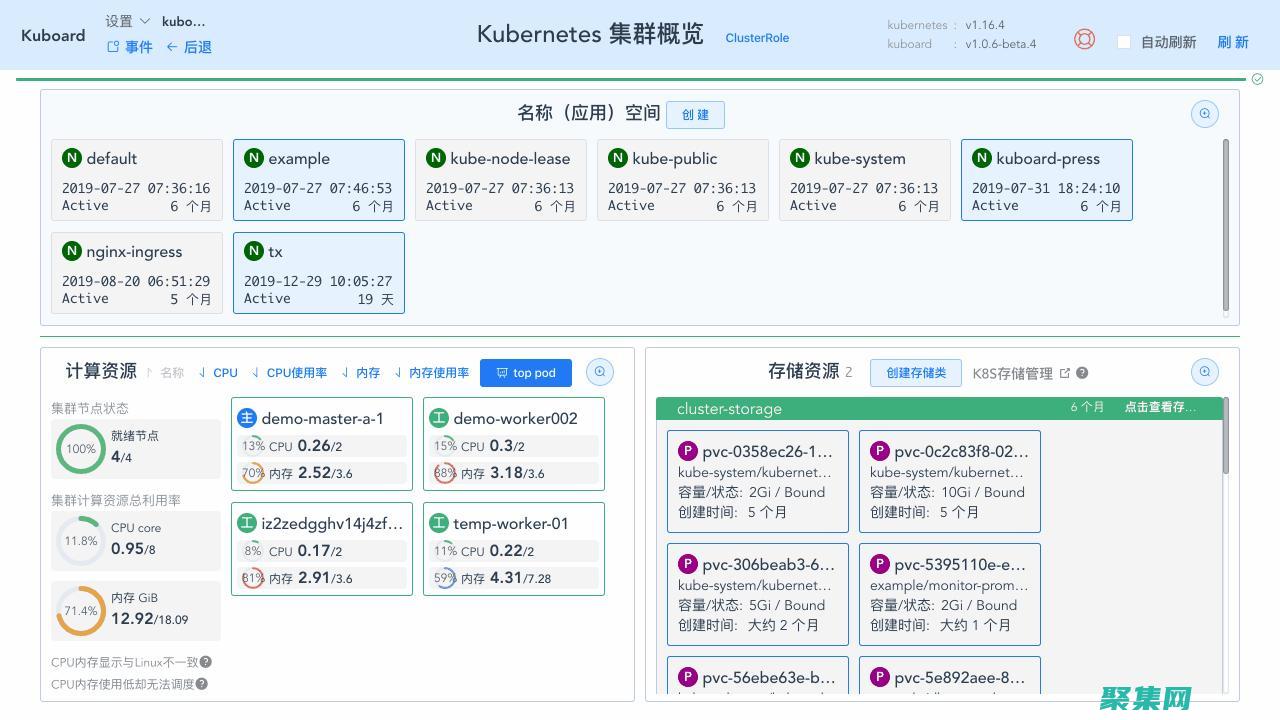Click magnifier icon in compute resources panel
Viewport: 1280px width, 720px height.
click(x=600, y=372)
